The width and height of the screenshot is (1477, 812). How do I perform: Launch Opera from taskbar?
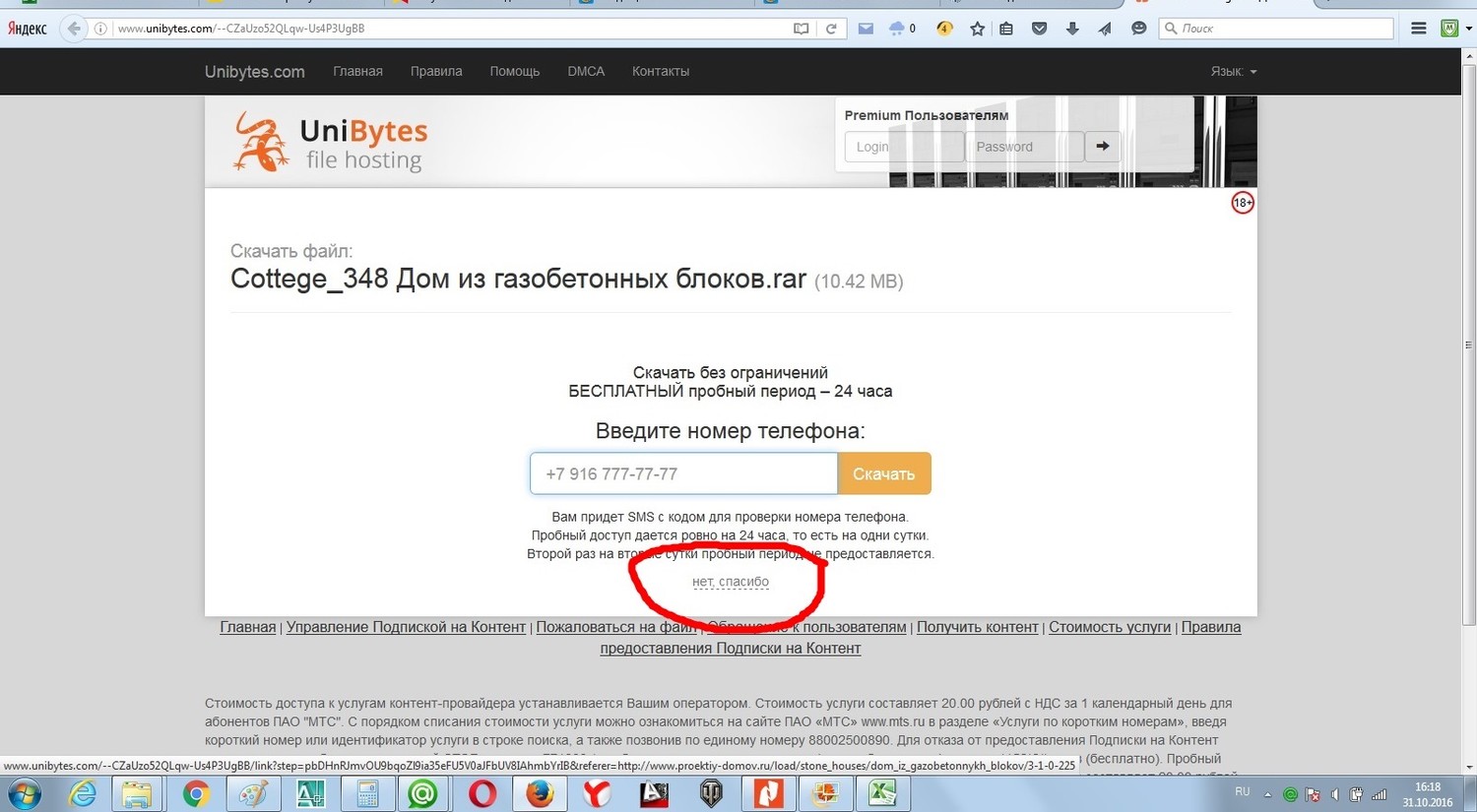click(x=482, y=793)
